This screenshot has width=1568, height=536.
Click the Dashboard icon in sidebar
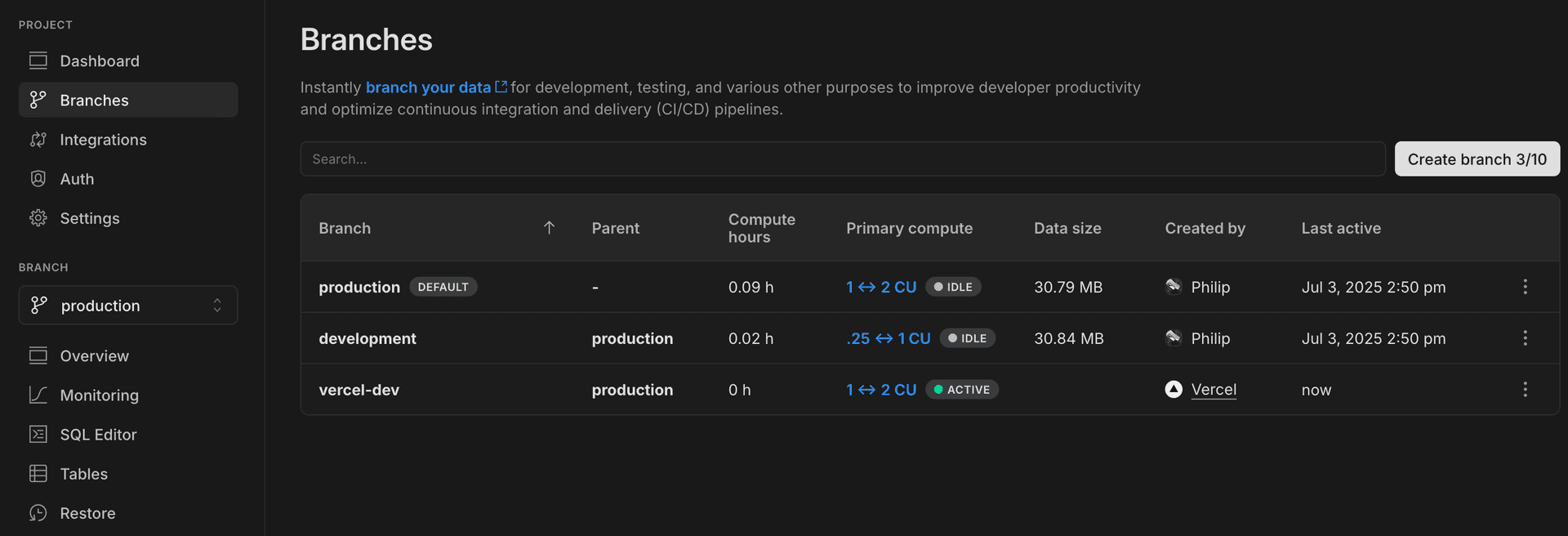tap(38, 60)
